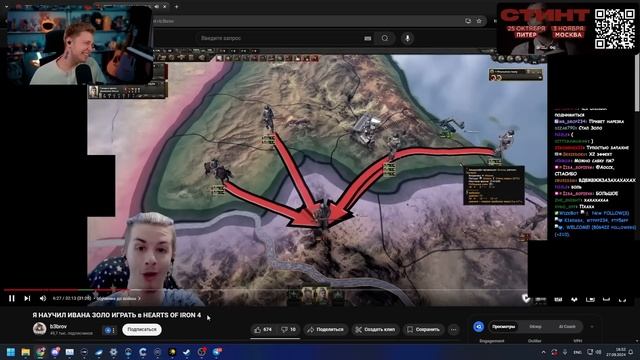
Task: Mute the video volume speaker icon
Action: coord(43,298)
